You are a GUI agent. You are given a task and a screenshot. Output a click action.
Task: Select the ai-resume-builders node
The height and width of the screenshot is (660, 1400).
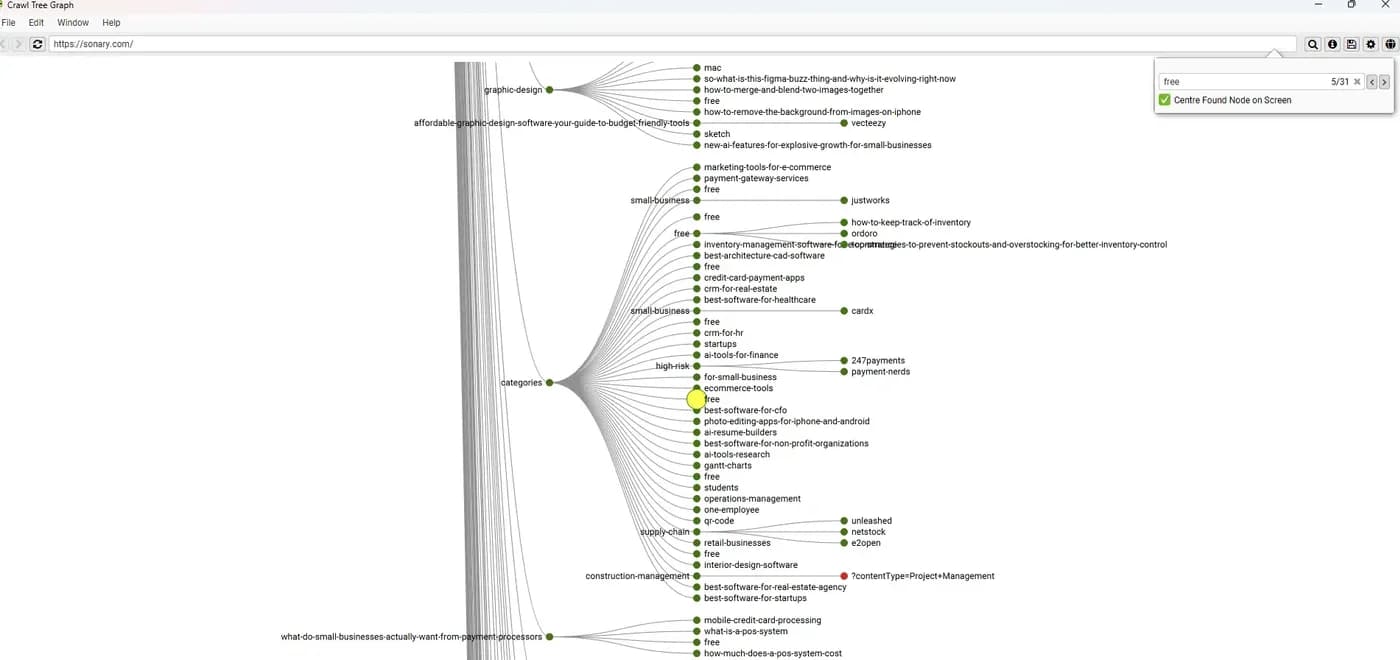point(740,432)
